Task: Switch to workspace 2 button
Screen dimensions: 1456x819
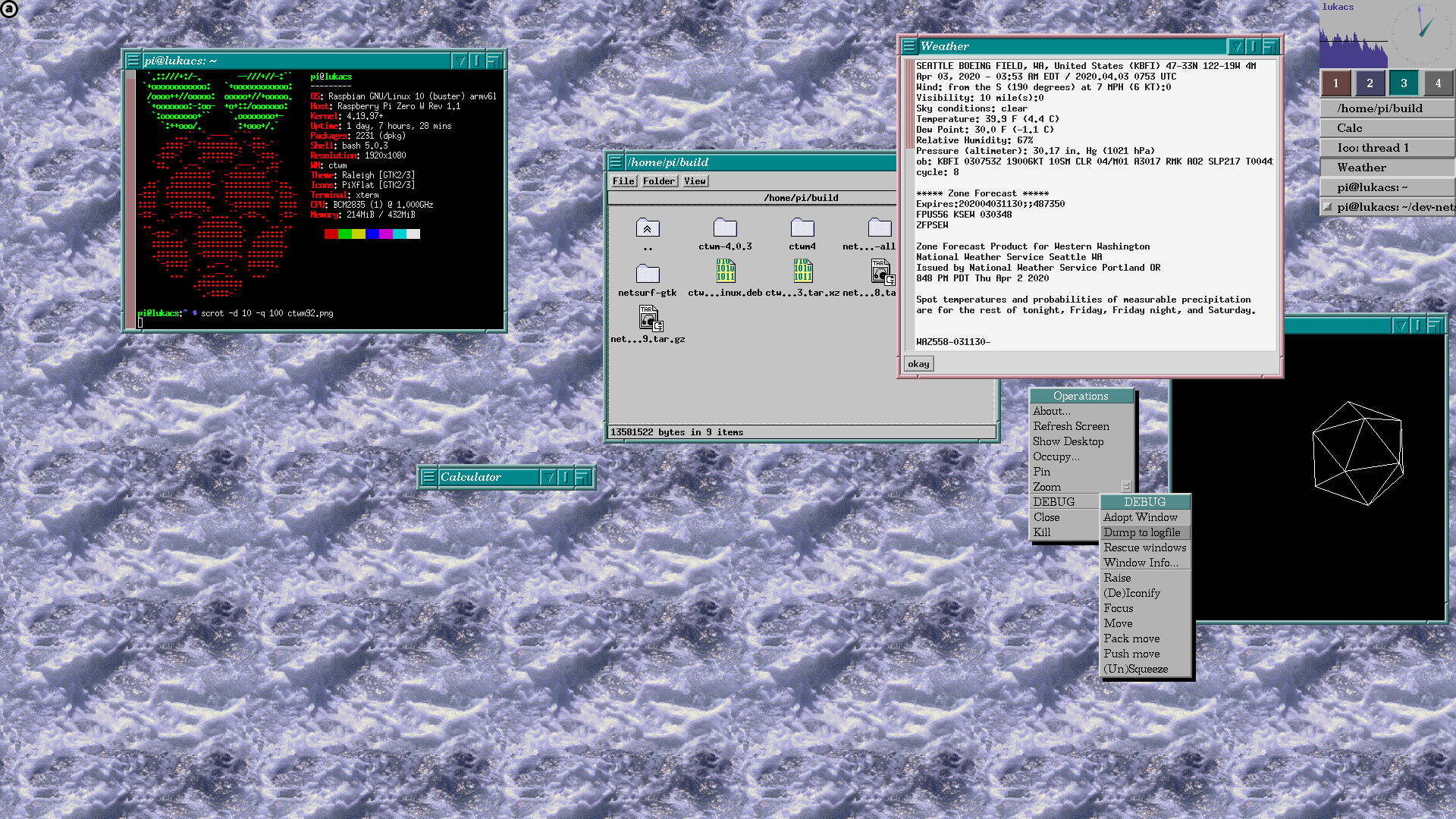Action: pyautogui.click(x=1370, y=83)
